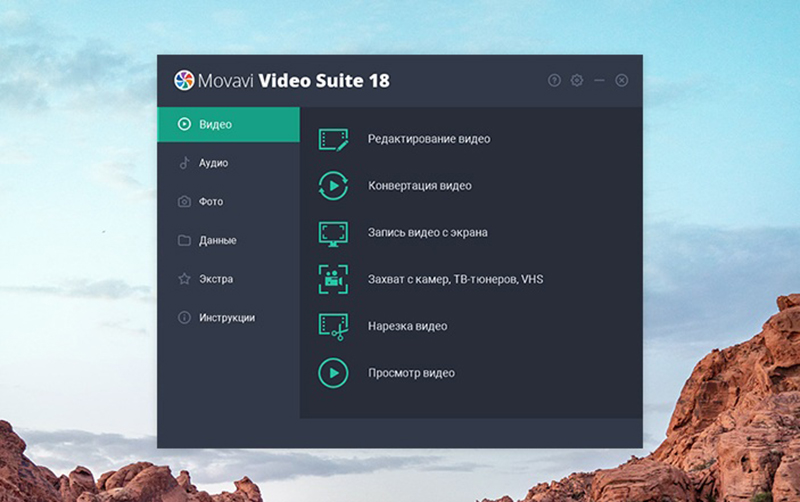Select the Видео tab in the sidebar

coord(228,124)
